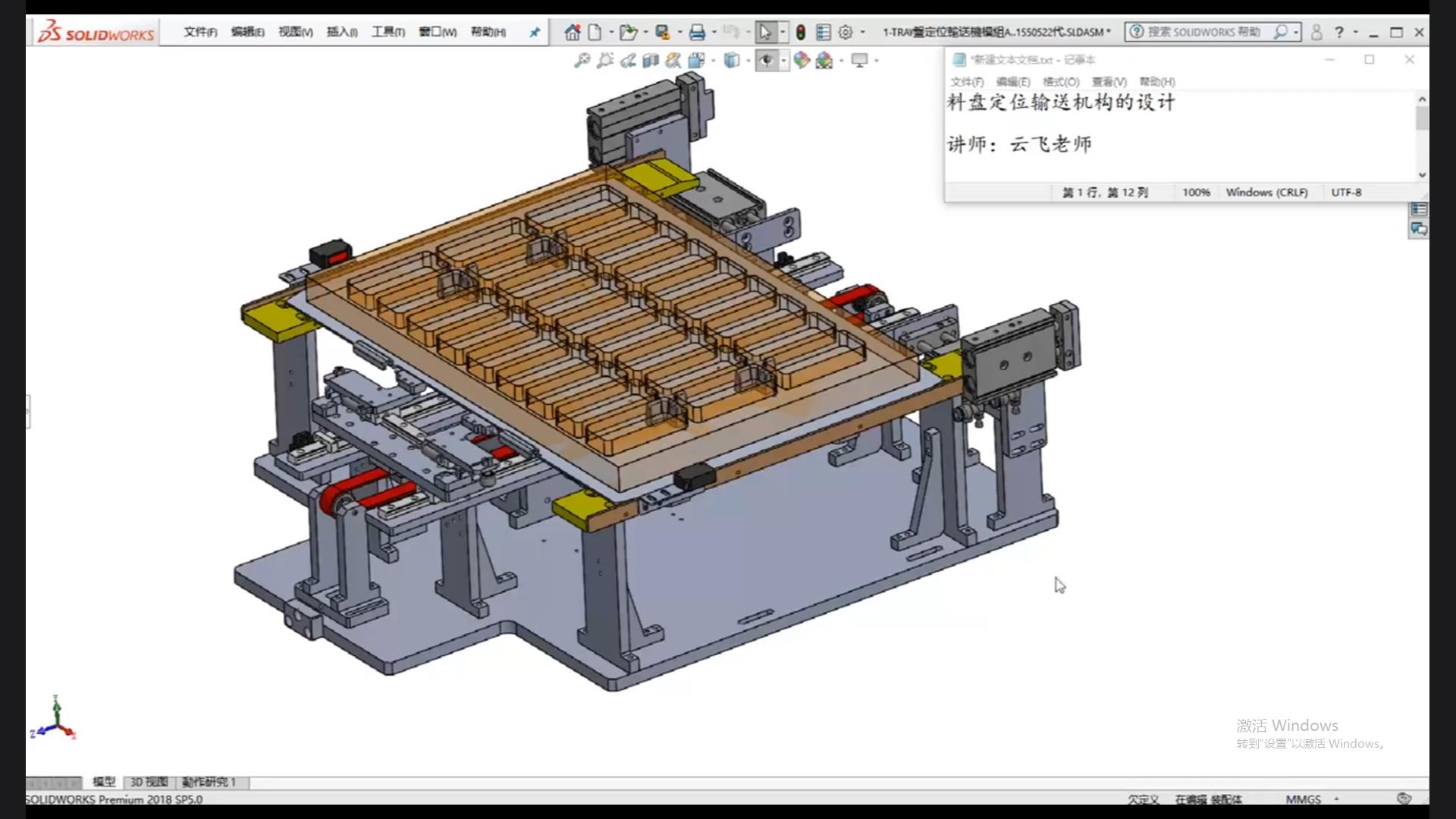Click Notepad title text 料盘定位输送机构的设计
1456x819 pixels.
1061,102
